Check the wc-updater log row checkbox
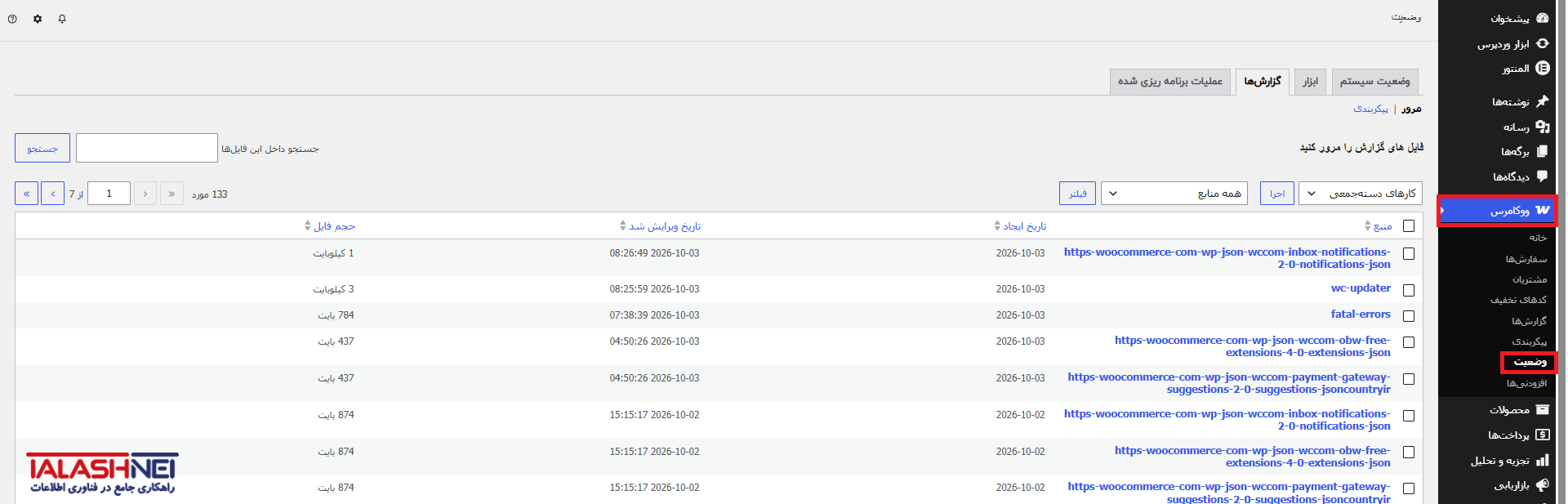Screen dimensions: 1568x504 pos(1409,290)
